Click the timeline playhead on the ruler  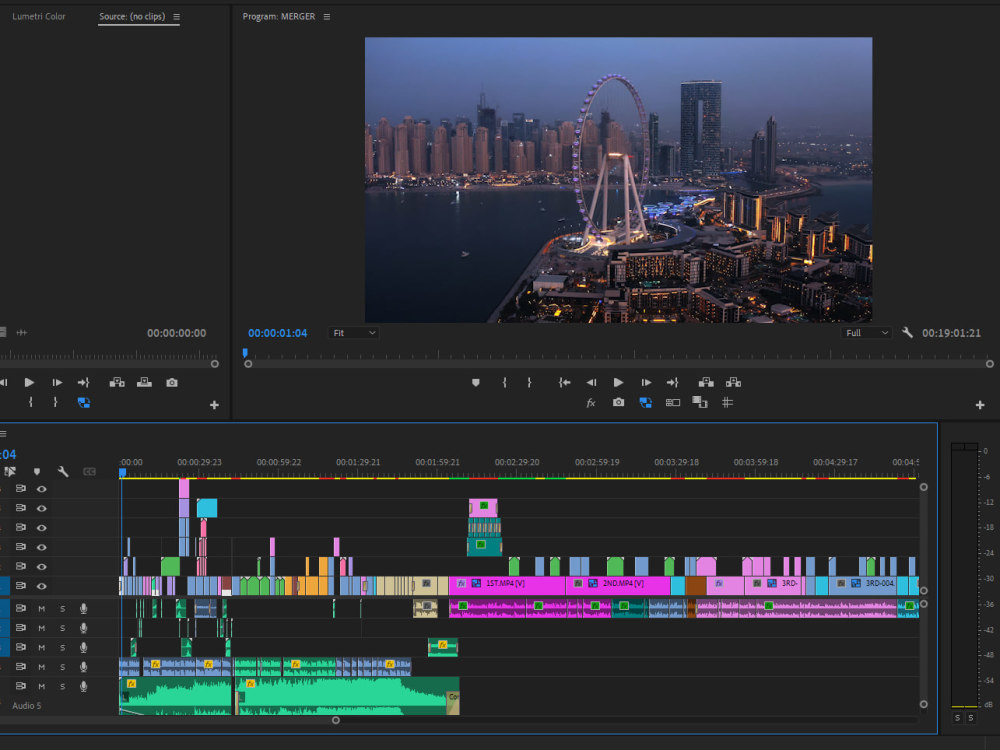[122, 473]
